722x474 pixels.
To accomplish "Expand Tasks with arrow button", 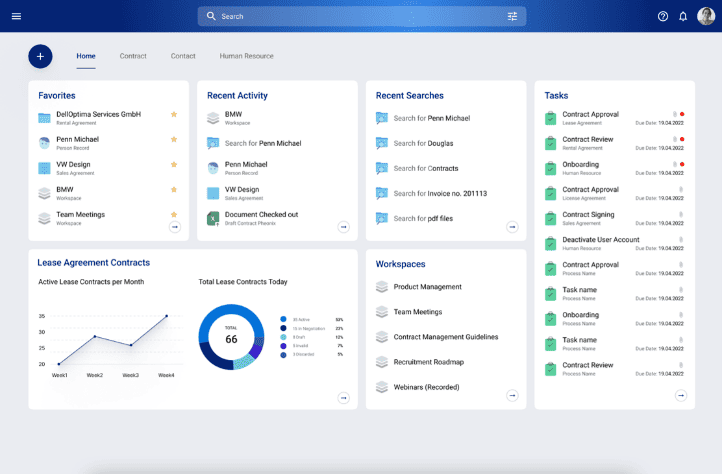I will point(681,395).
